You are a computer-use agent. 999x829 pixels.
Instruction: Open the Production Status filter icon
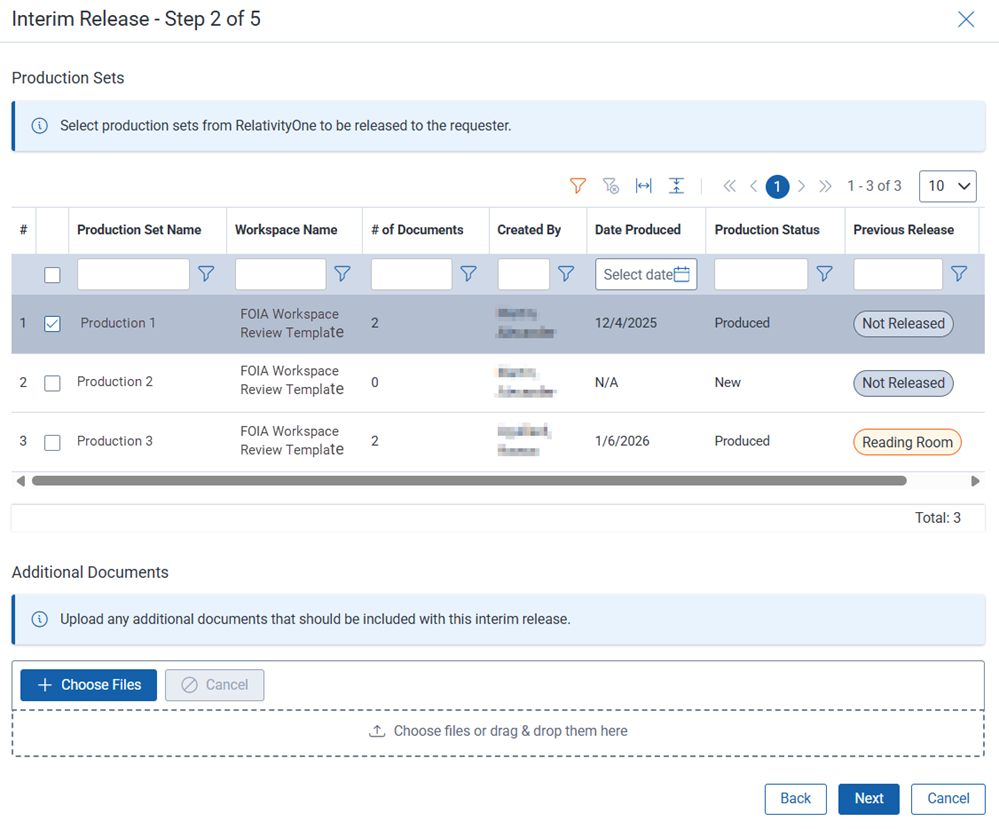click(824, 274)
